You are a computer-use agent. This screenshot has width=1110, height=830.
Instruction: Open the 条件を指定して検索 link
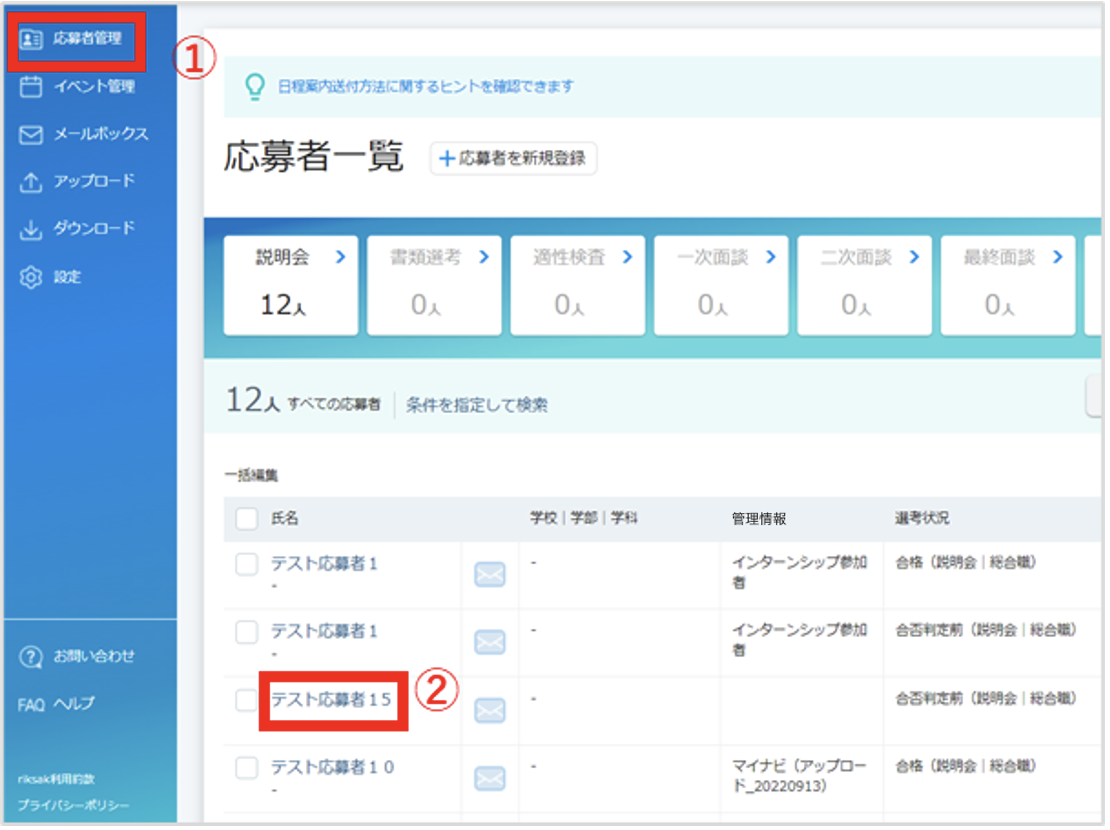(x=476, y=405)
